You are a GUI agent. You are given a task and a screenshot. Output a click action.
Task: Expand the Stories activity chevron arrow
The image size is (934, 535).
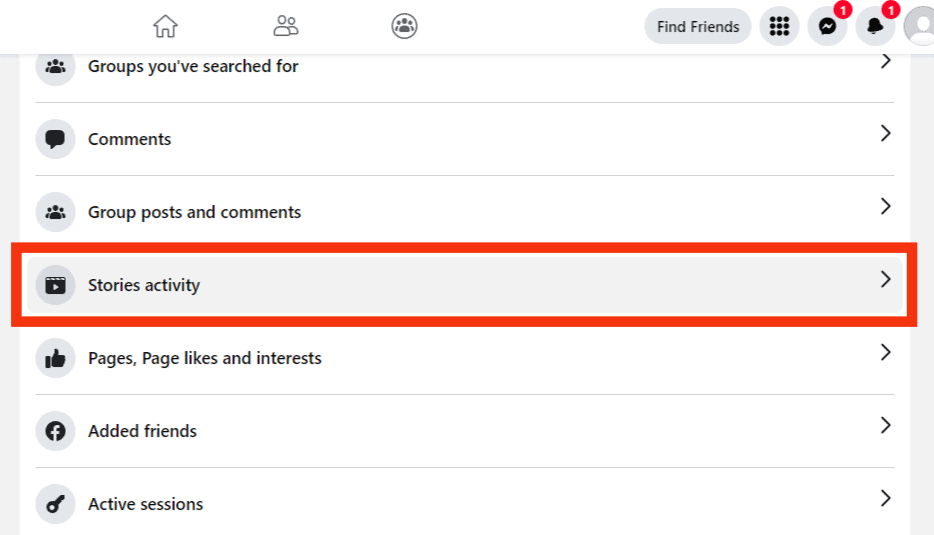[x=886, y=279]
